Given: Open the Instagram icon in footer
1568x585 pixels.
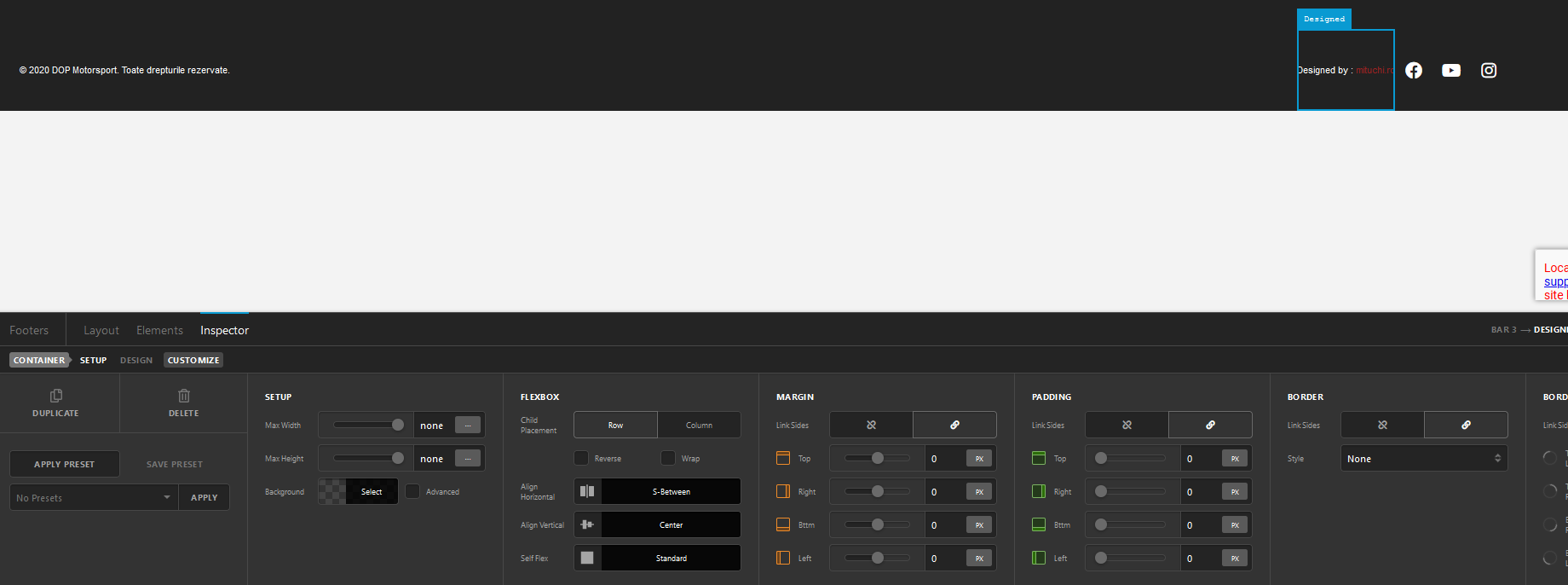Looking at the screenshot, I should pos(1489,71).
